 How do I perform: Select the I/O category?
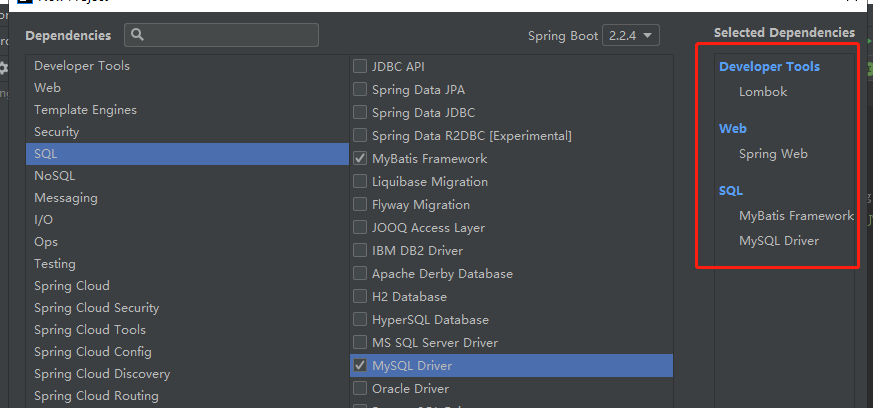(x=187, y=220)
